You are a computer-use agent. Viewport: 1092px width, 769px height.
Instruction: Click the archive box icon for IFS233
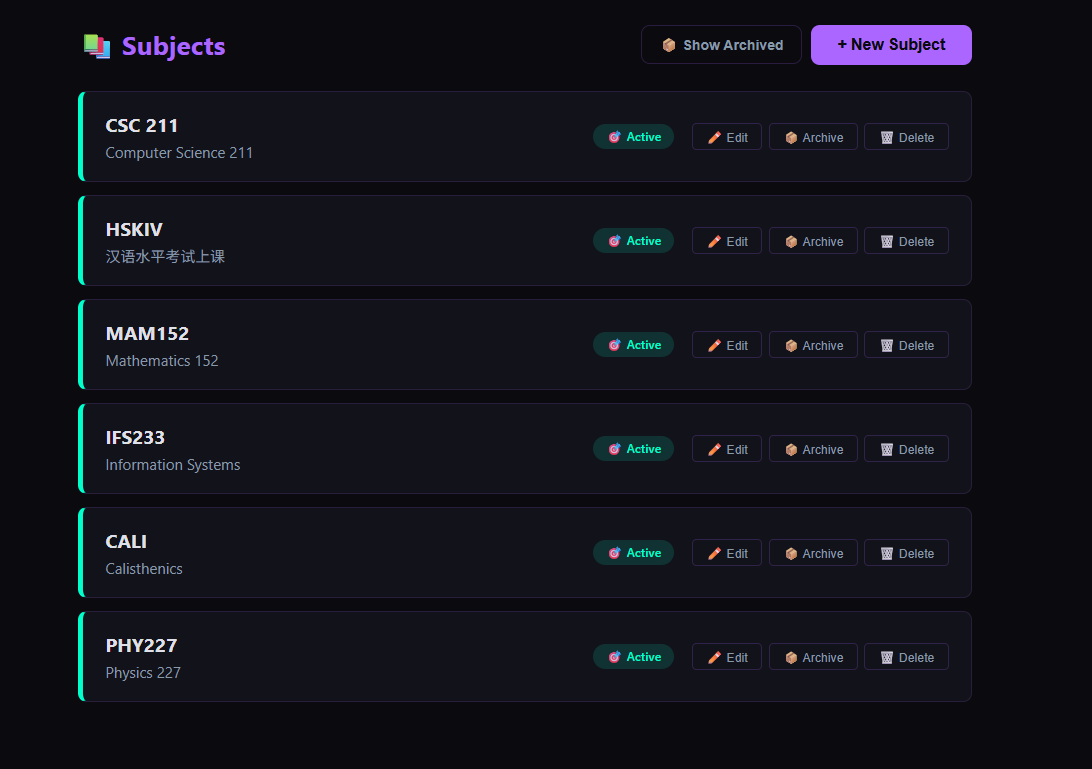[791, 450]
